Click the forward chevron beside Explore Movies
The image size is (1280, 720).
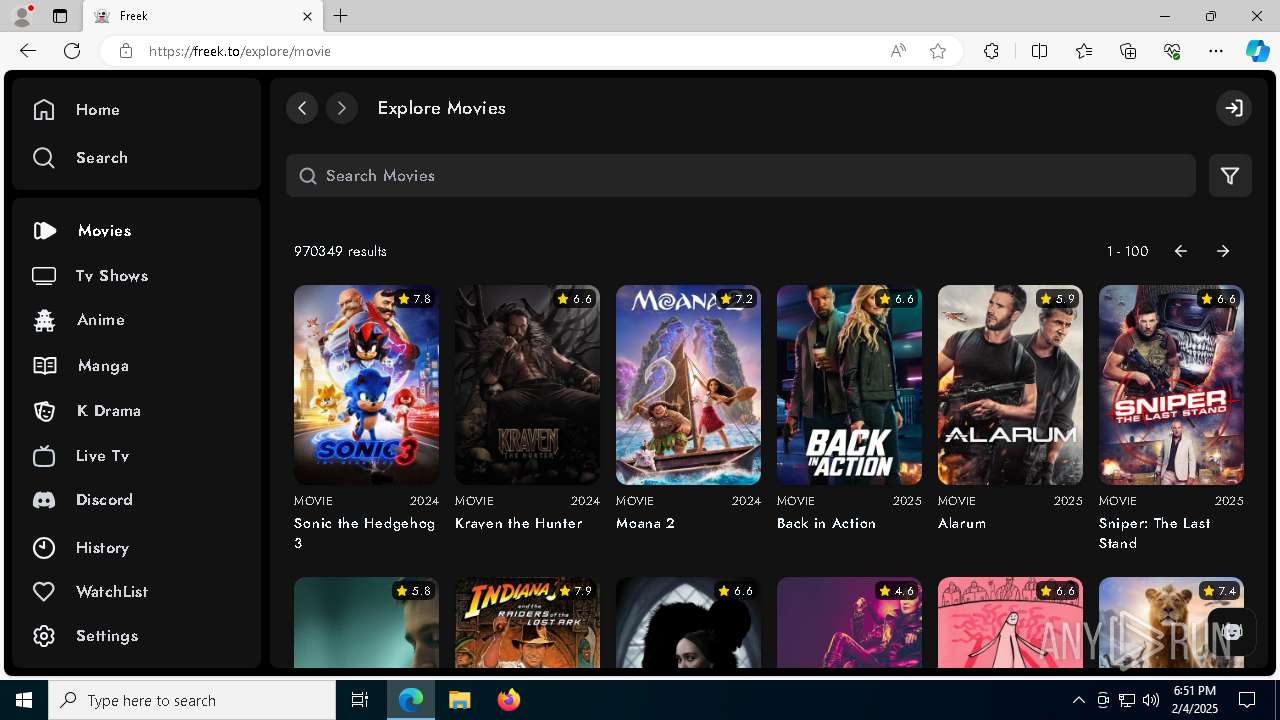pos(342,108)
